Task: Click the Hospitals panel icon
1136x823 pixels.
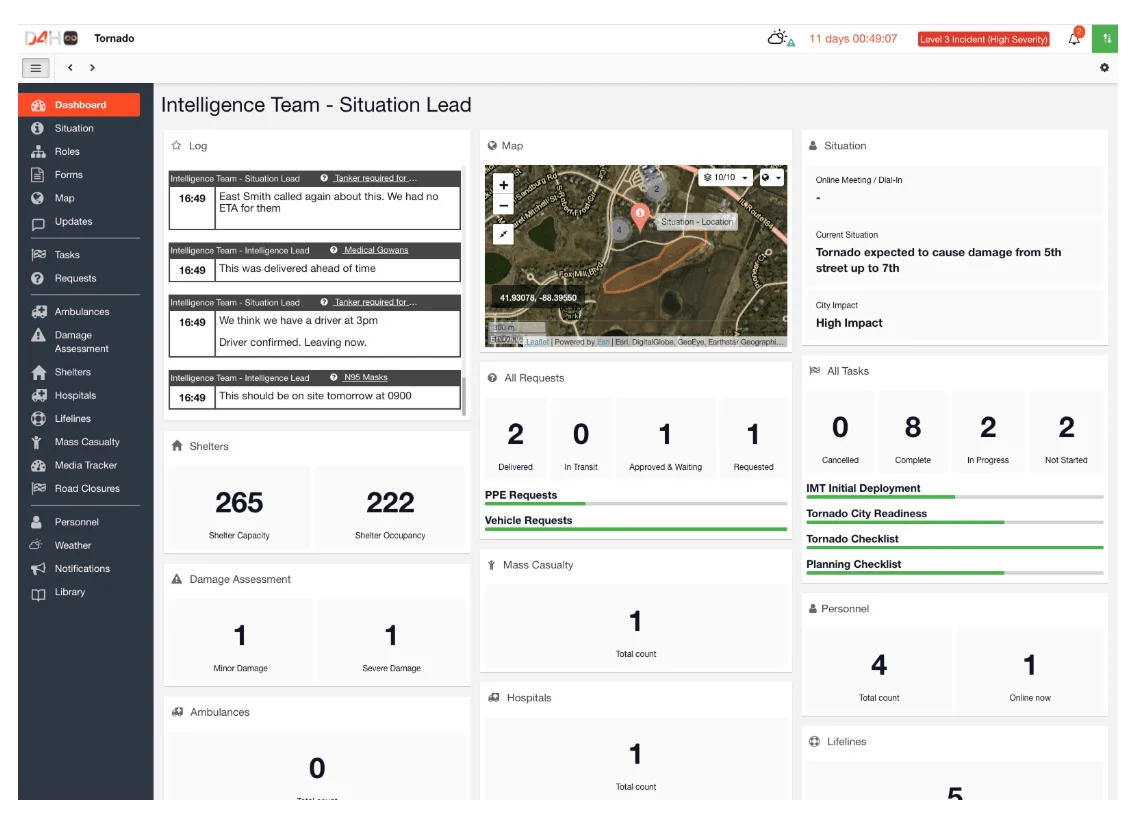Action: point(494,698)
